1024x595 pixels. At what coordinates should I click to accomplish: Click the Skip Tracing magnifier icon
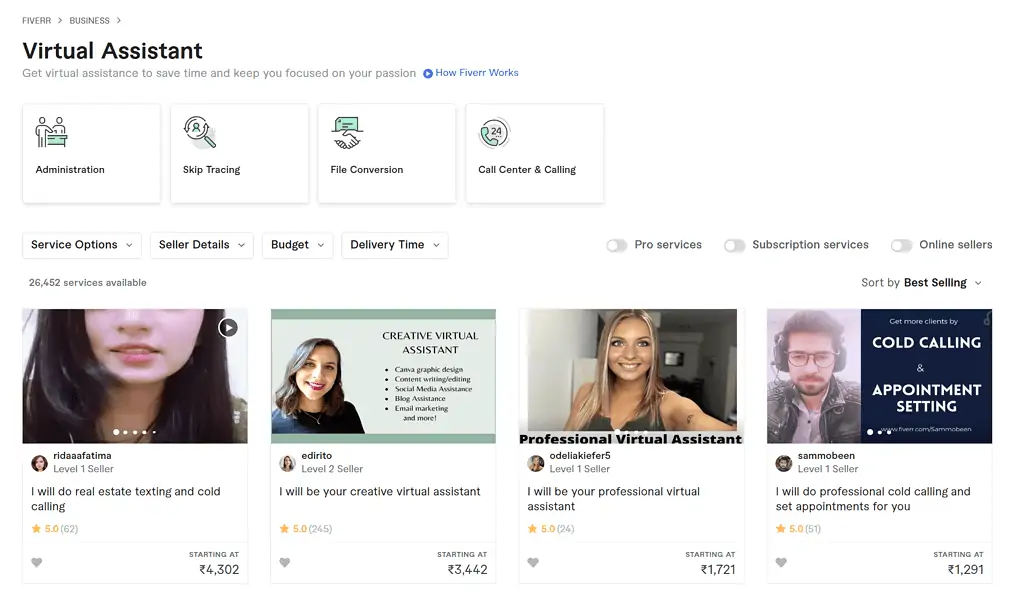point(199,133)
